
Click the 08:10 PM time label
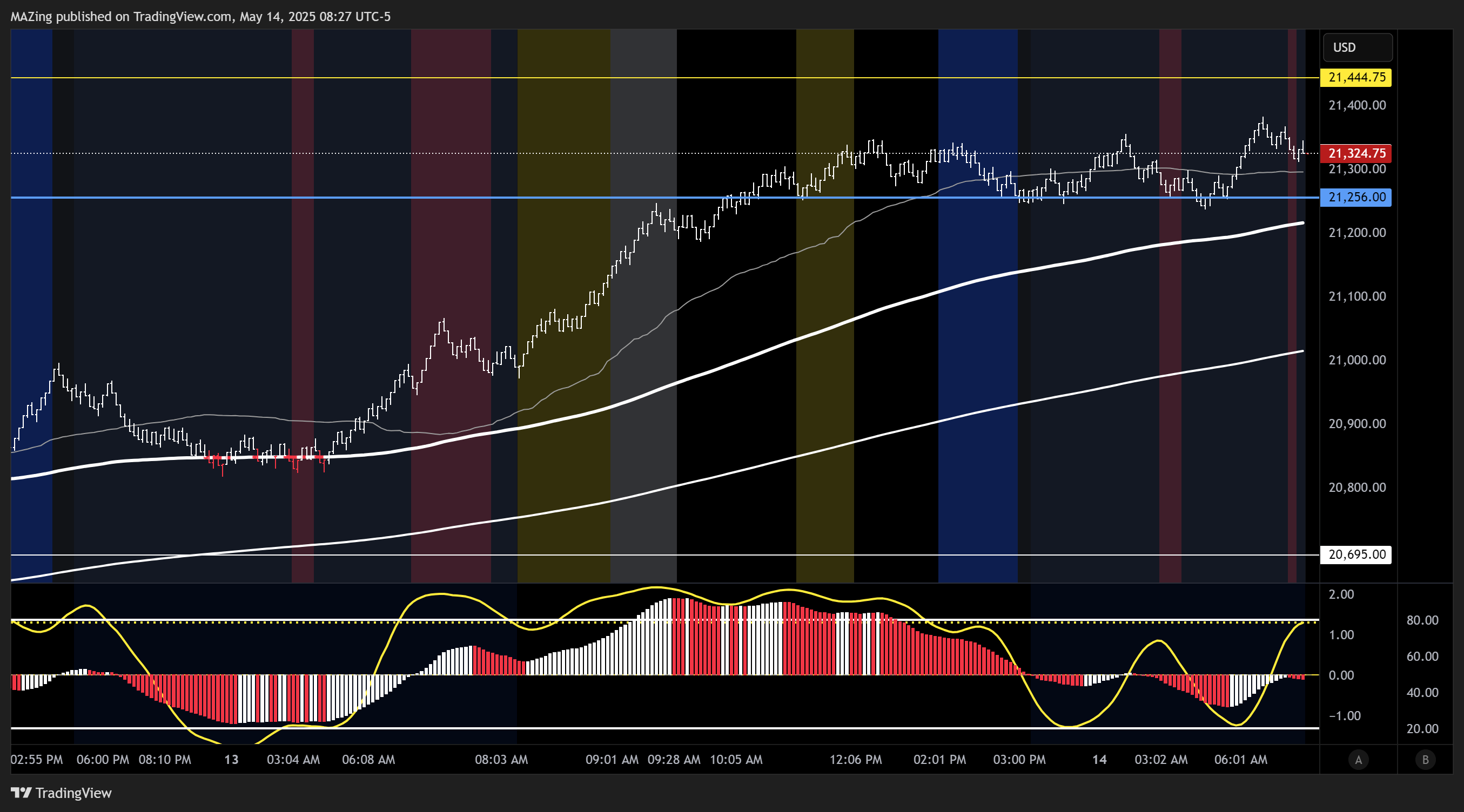165,760
